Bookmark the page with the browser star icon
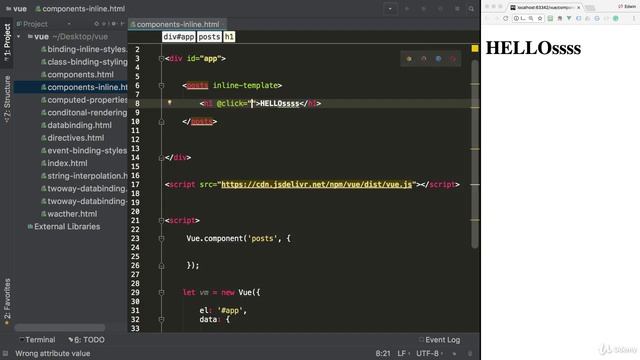Screen dimensions: 640x360 [540, 18]
